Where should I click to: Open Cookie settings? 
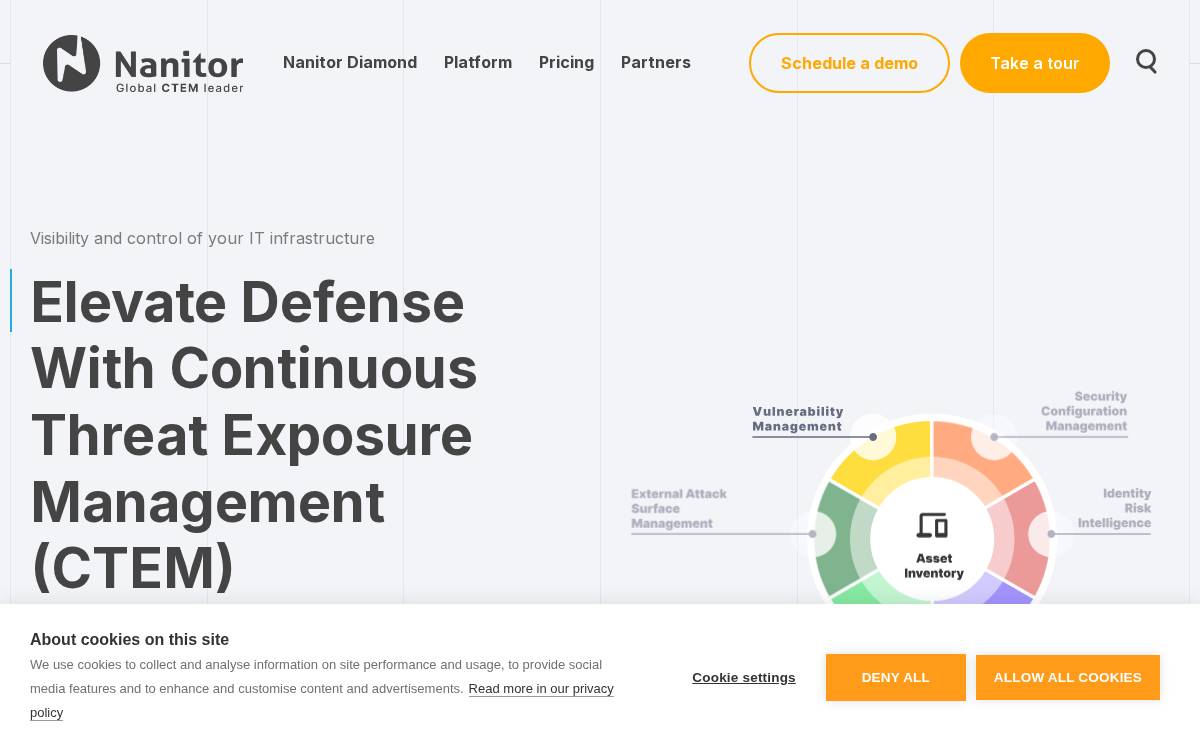point(744,678)
